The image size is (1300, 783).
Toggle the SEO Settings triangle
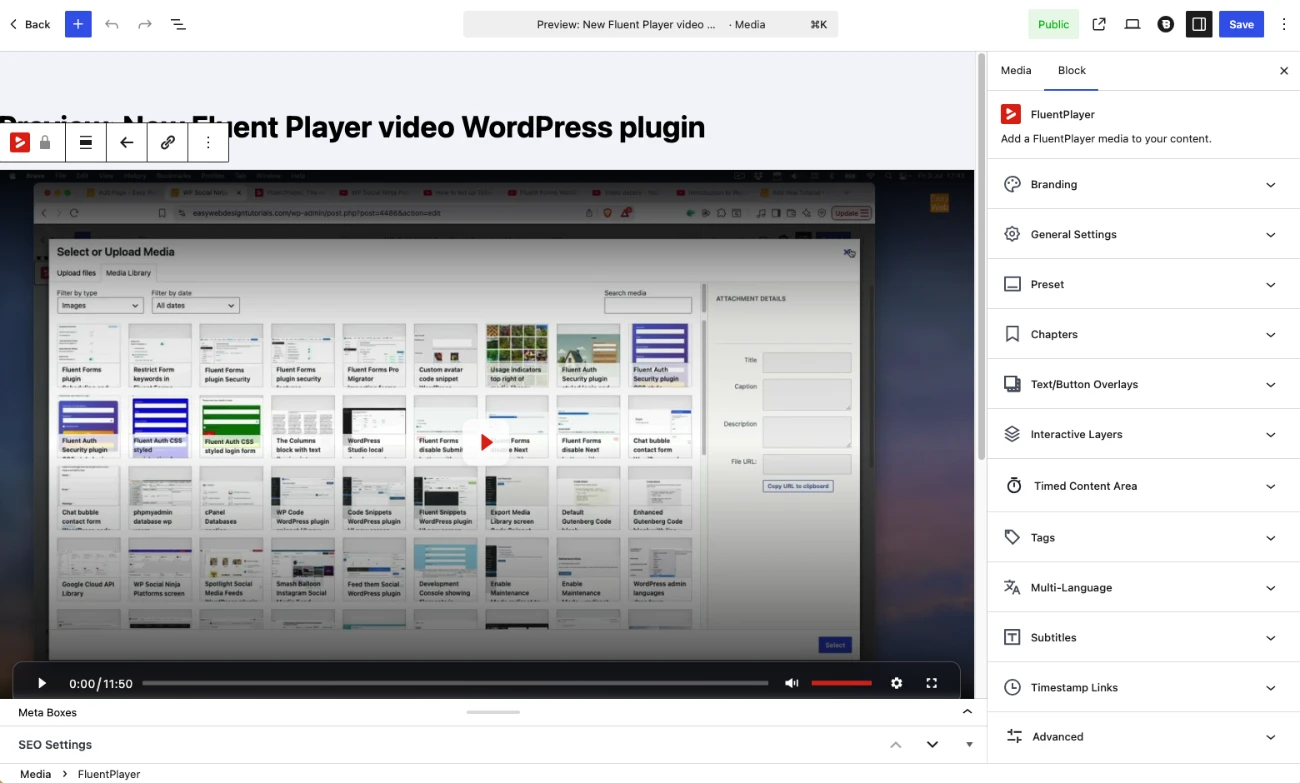pos(969,745)
